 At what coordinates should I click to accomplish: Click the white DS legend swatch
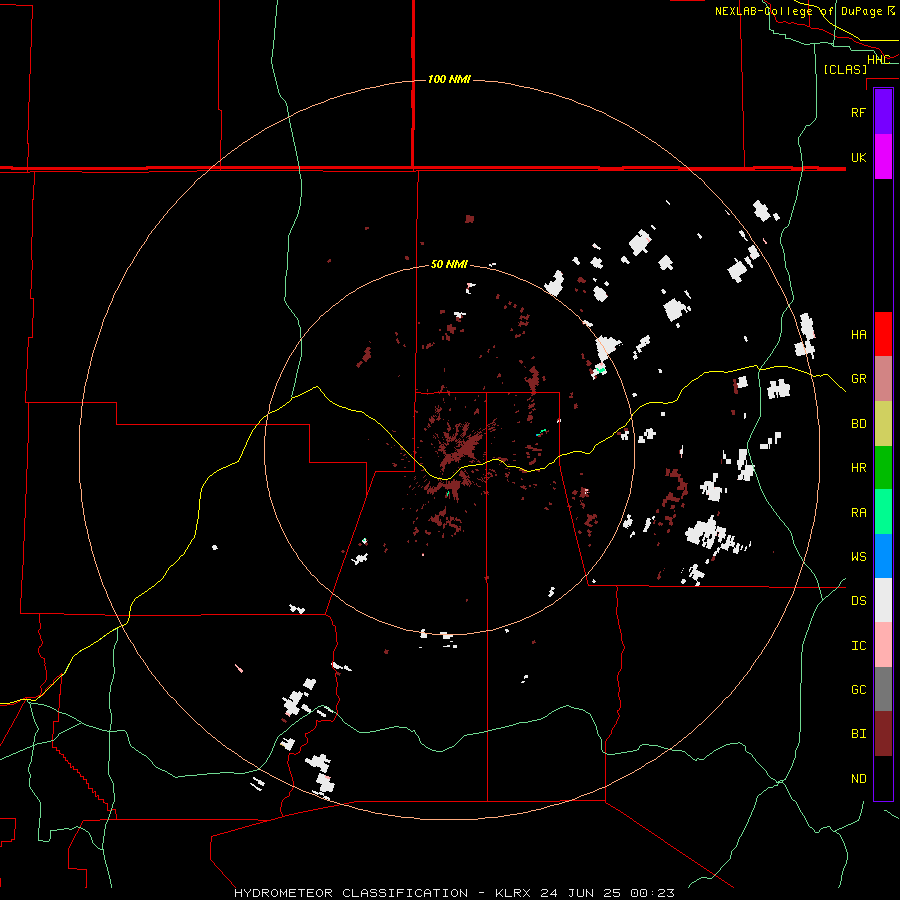883,600
